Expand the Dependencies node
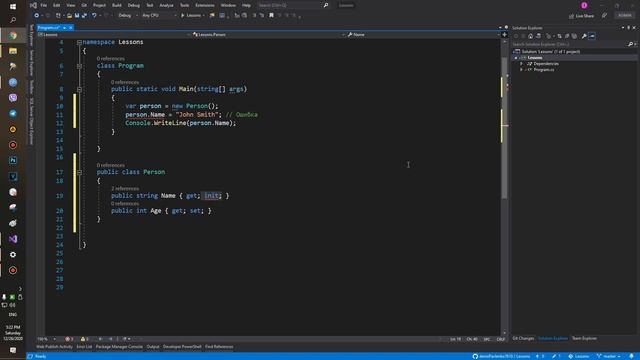This screenshot has width=640, height=360. coord(521,64)
